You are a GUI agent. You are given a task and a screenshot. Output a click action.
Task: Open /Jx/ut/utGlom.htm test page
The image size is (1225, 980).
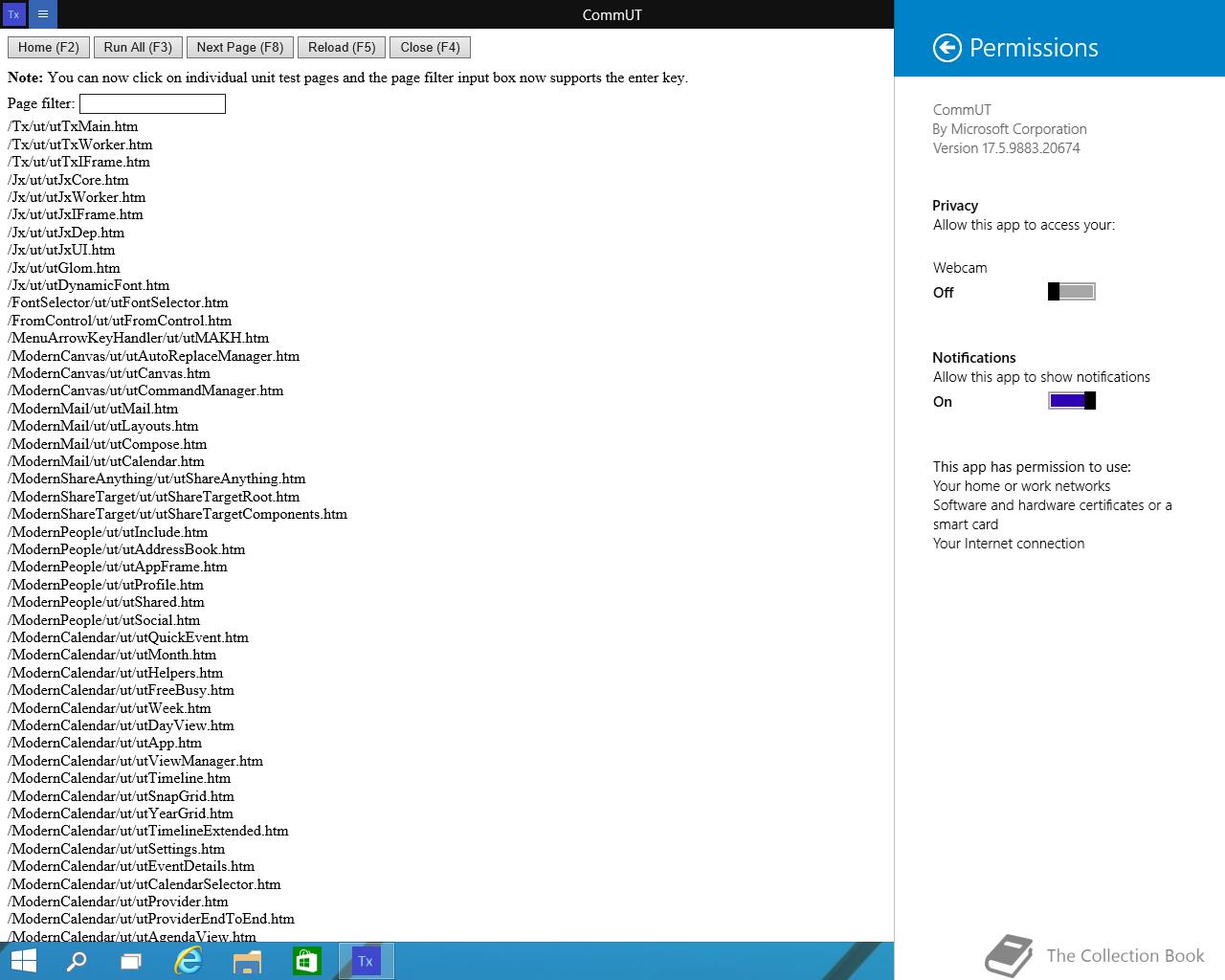click(x=64, y=268)
